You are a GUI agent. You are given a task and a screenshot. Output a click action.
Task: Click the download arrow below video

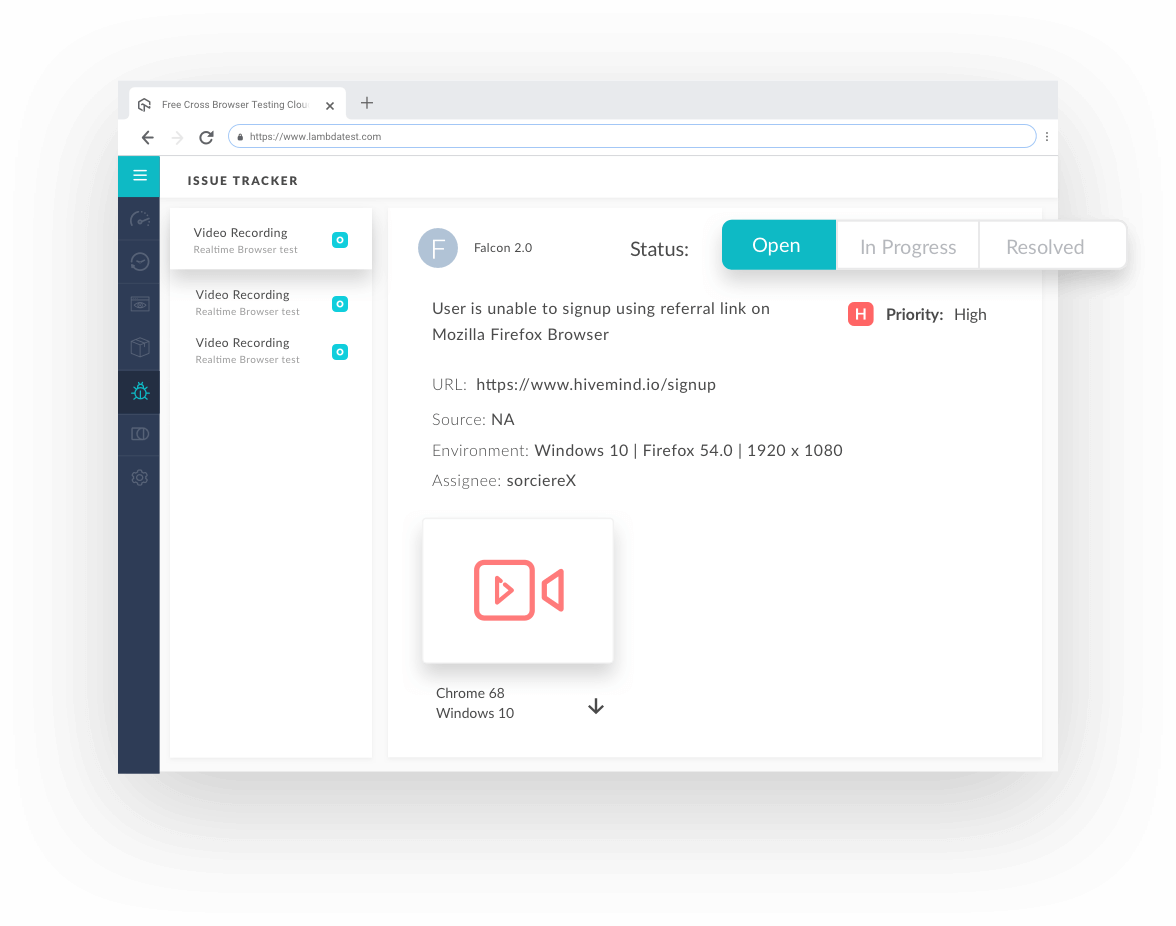pos(596,707)
